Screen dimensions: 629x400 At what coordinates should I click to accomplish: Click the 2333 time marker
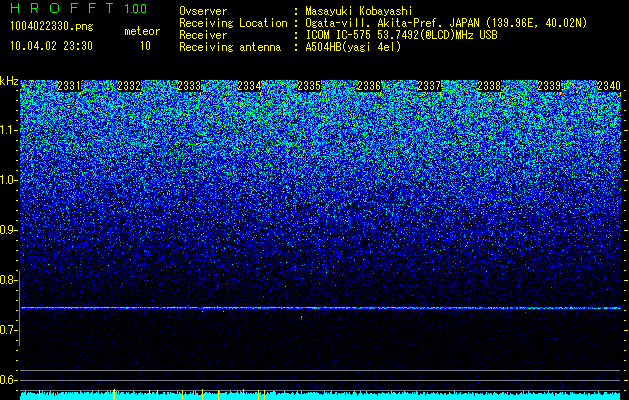point(189,86)
